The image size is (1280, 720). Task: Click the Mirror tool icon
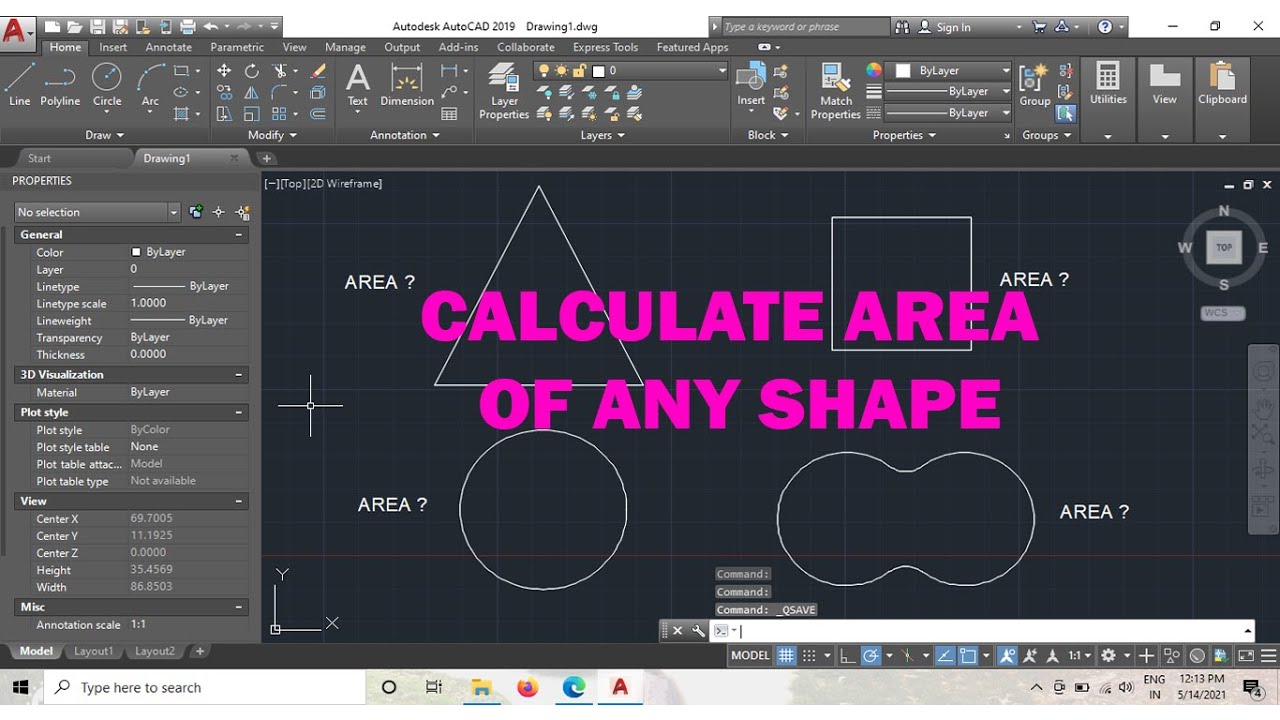pyautogui.click(x=252, y=93)
